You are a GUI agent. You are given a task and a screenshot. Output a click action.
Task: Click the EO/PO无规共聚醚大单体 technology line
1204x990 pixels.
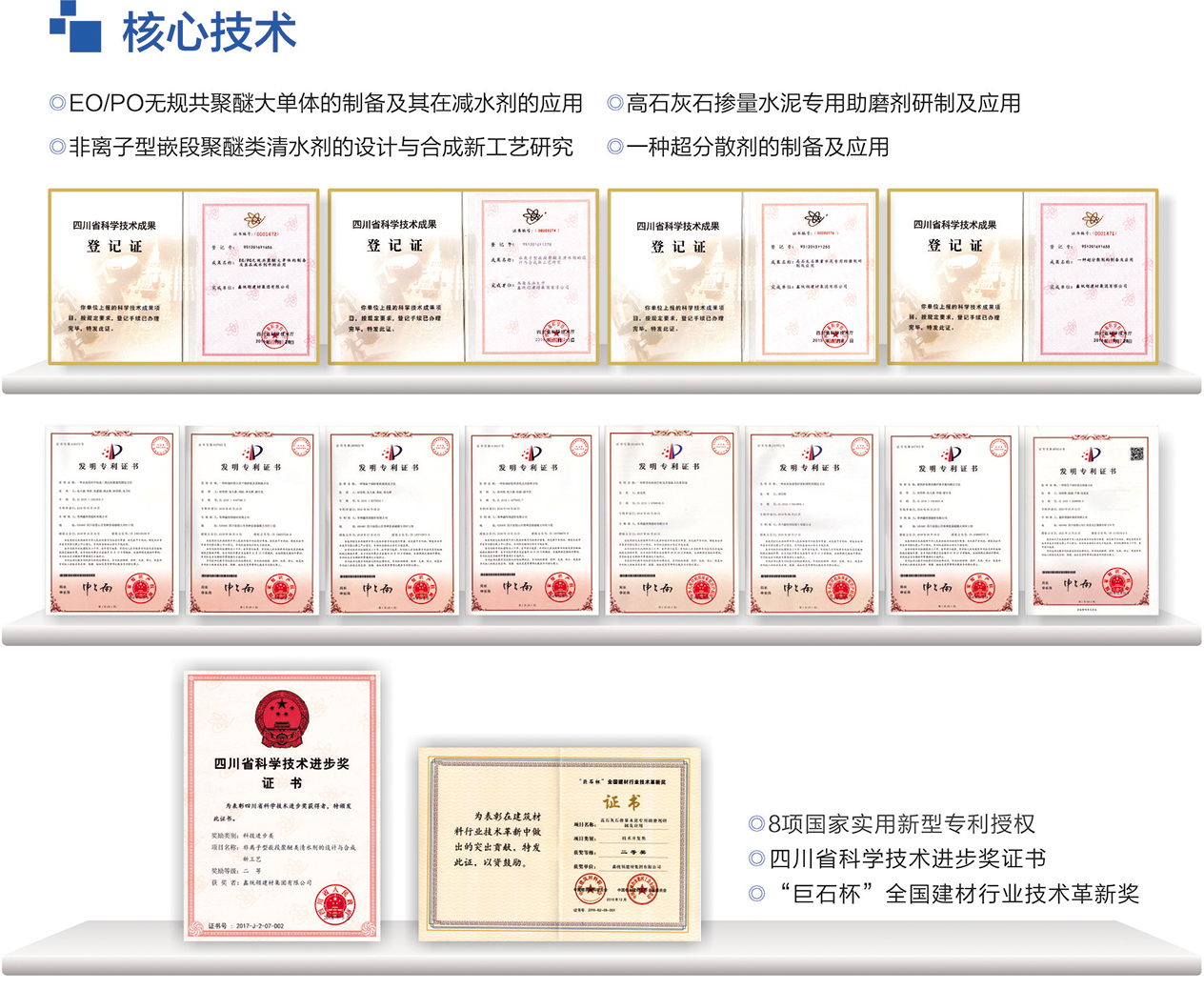(326, 103)
